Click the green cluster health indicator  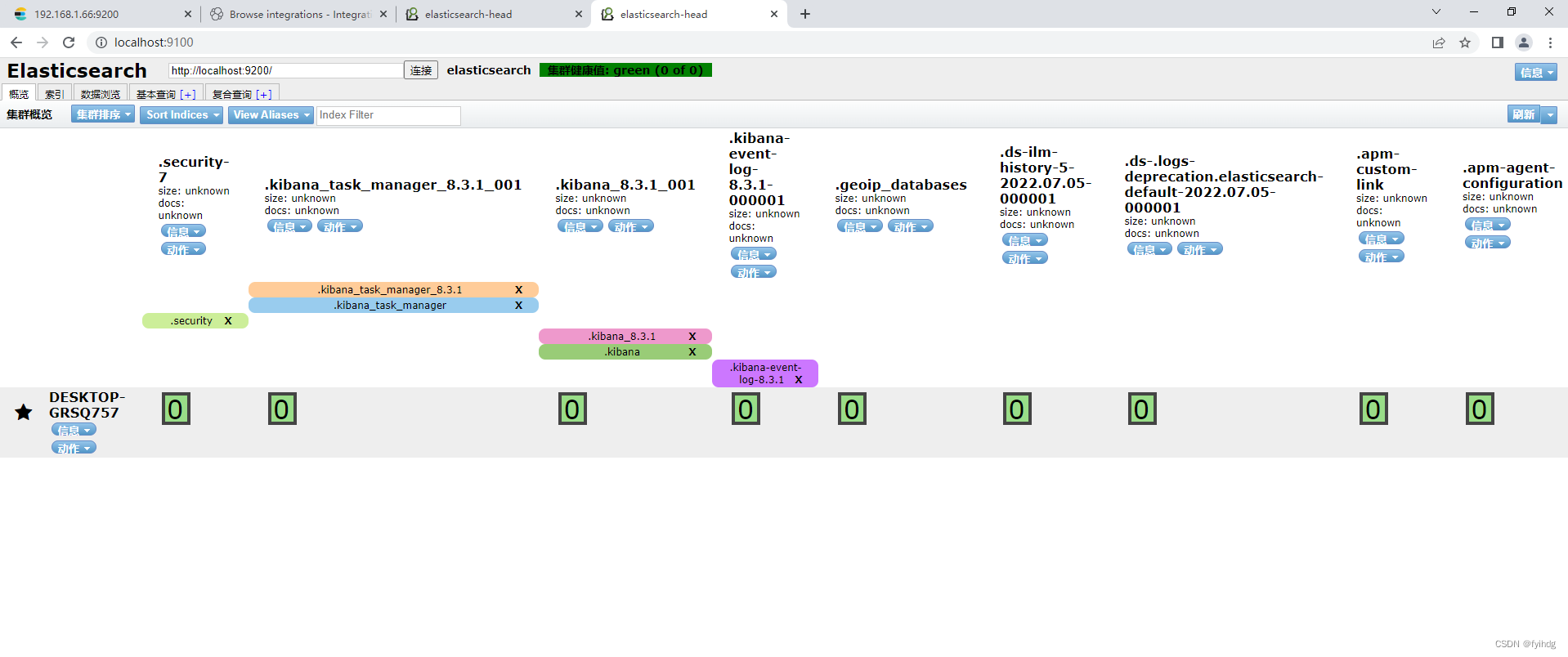(625, 70)
